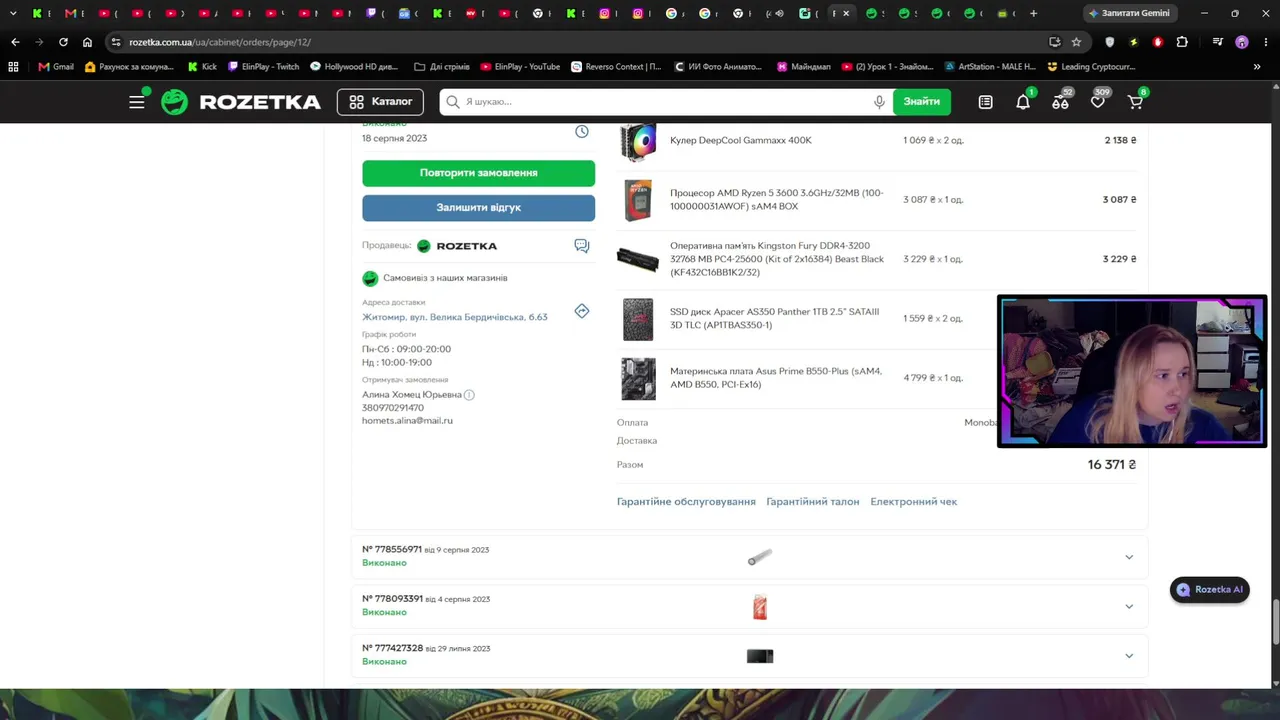Open Гарантійний талон link
Screen dimensions: 1280x720
[x=813, y=502]
